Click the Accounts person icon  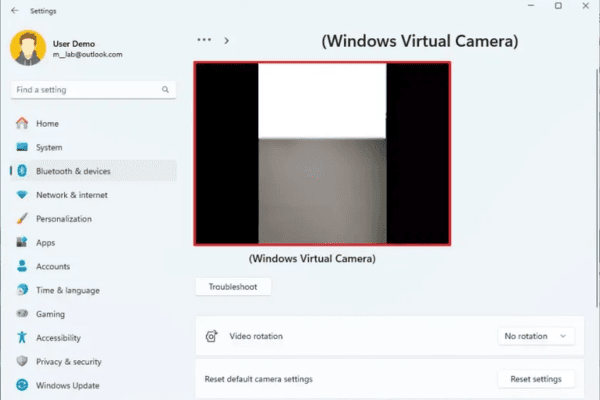tap(22, 266)
